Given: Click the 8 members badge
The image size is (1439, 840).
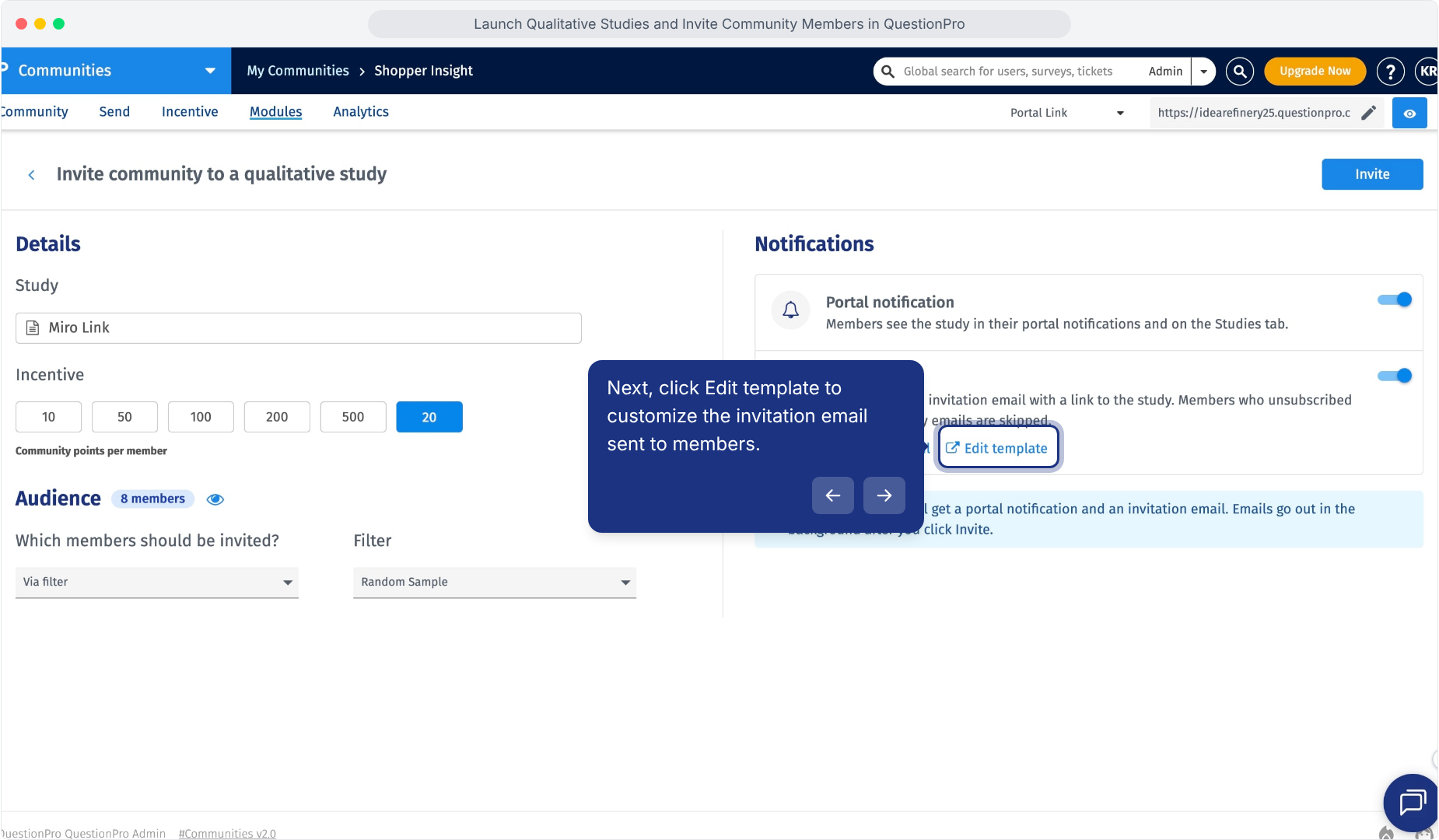Looking at the screenshot, I should tap(152, 499).
